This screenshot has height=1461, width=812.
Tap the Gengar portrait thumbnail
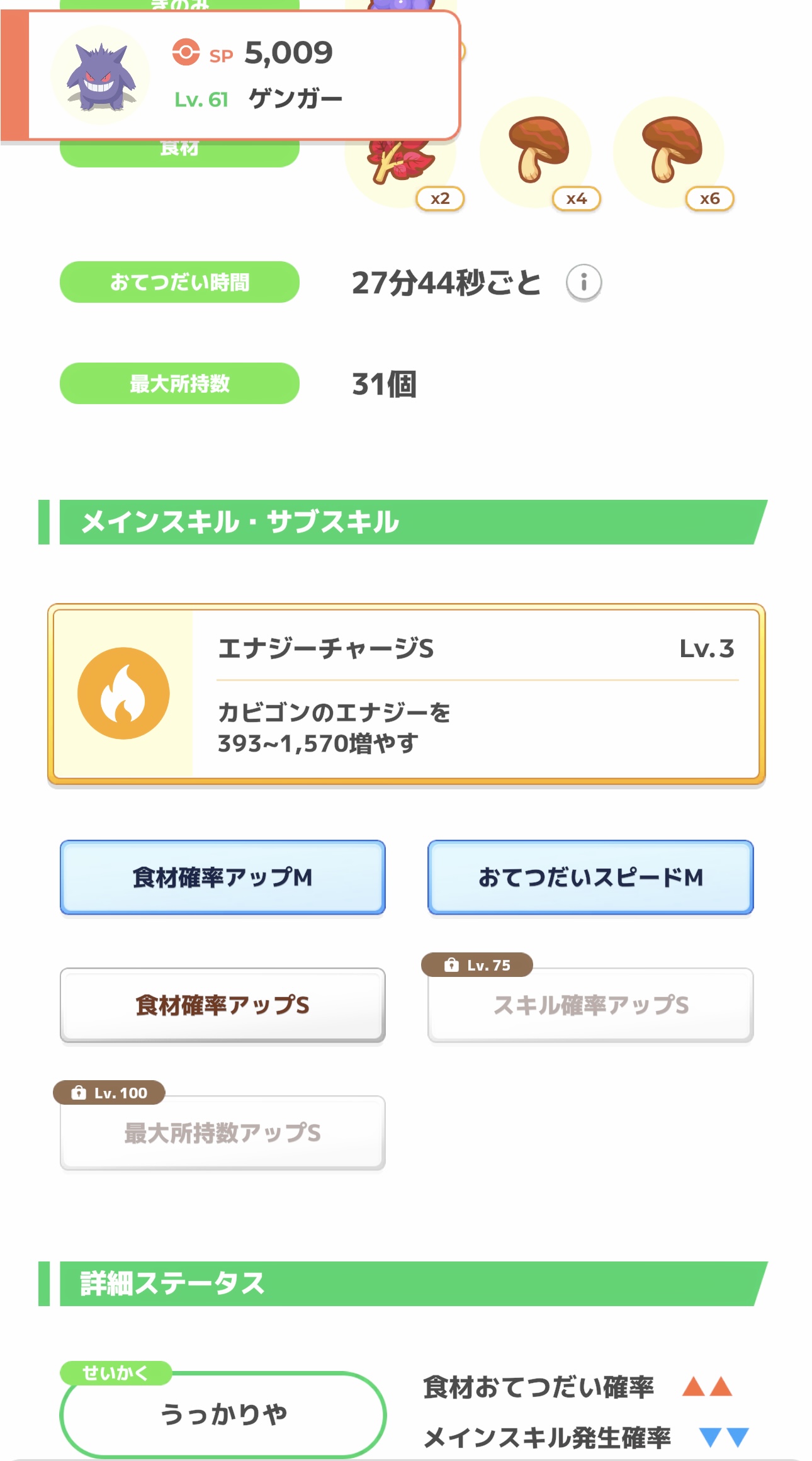[100, 76]
